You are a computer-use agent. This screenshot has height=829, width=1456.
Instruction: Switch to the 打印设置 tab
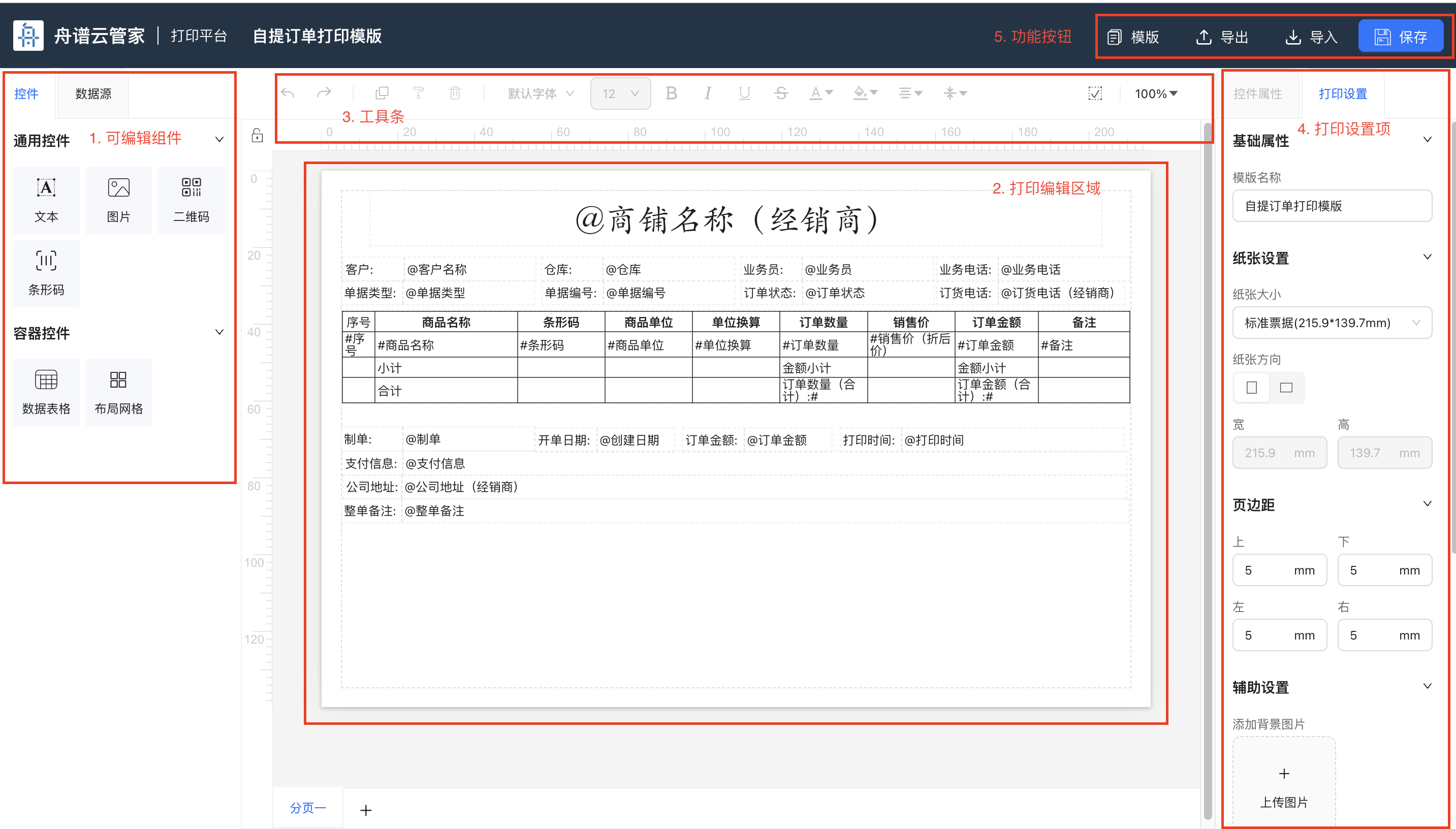(x=1343, y=93)
